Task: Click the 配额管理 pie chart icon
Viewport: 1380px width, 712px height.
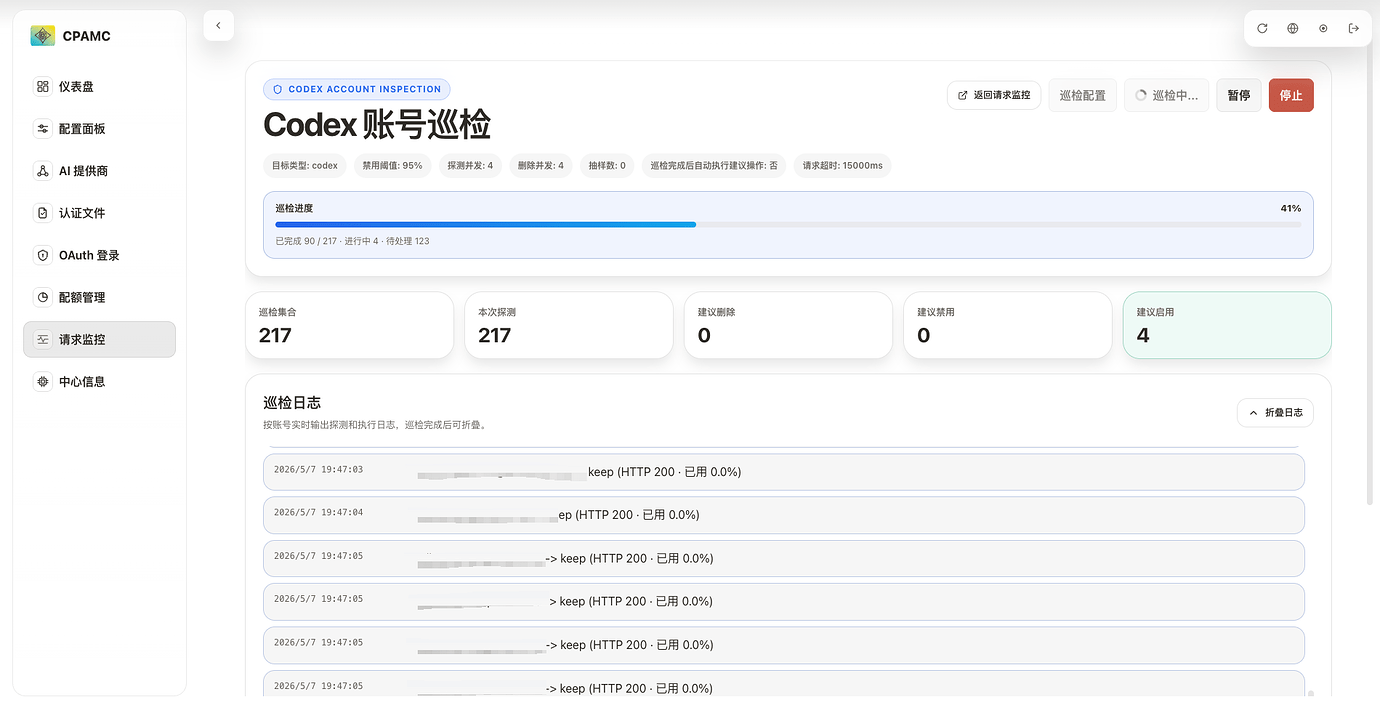Action: click(42, 297)
